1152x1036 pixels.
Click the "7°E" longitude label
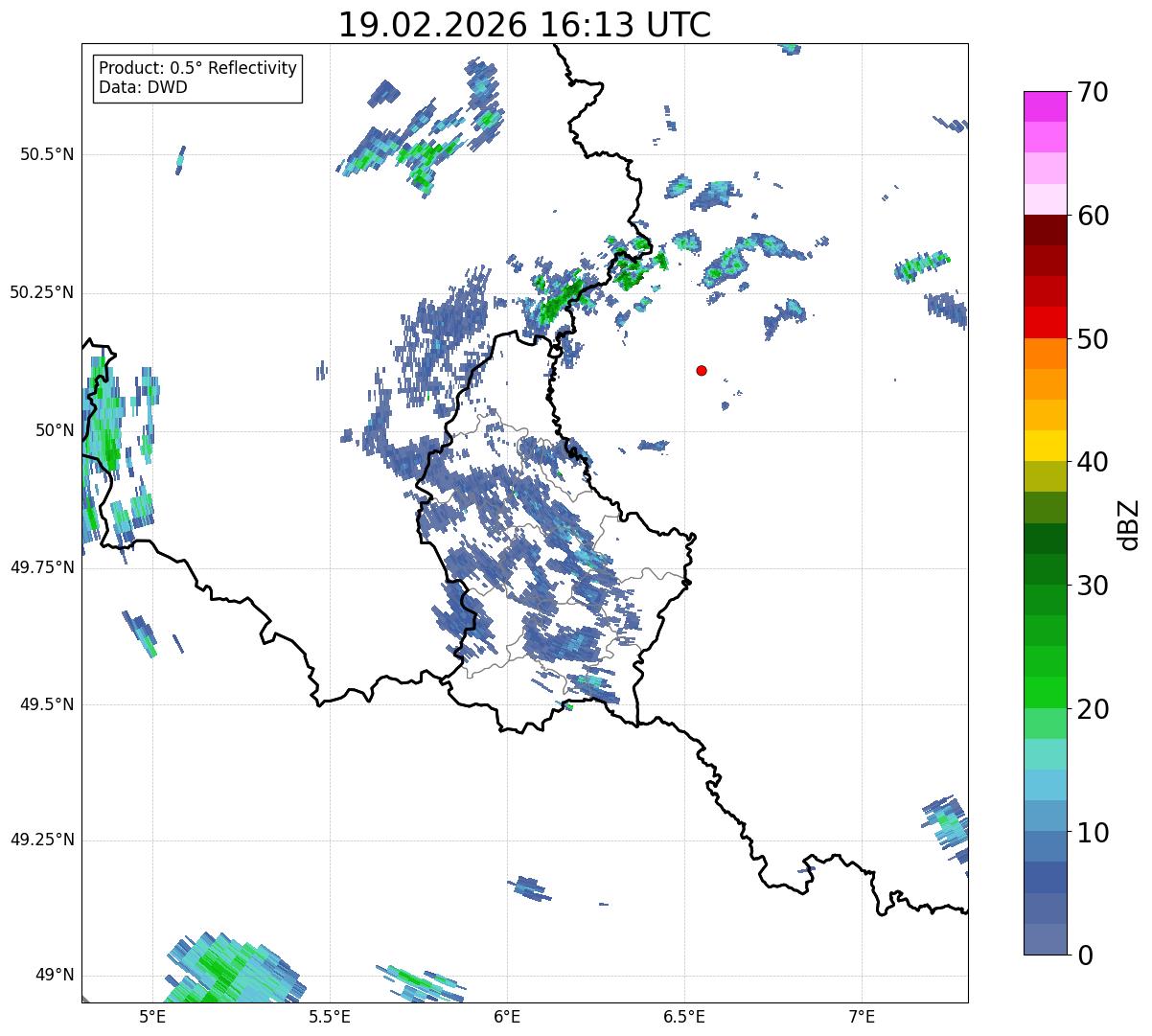click(x=862, y=1016)
